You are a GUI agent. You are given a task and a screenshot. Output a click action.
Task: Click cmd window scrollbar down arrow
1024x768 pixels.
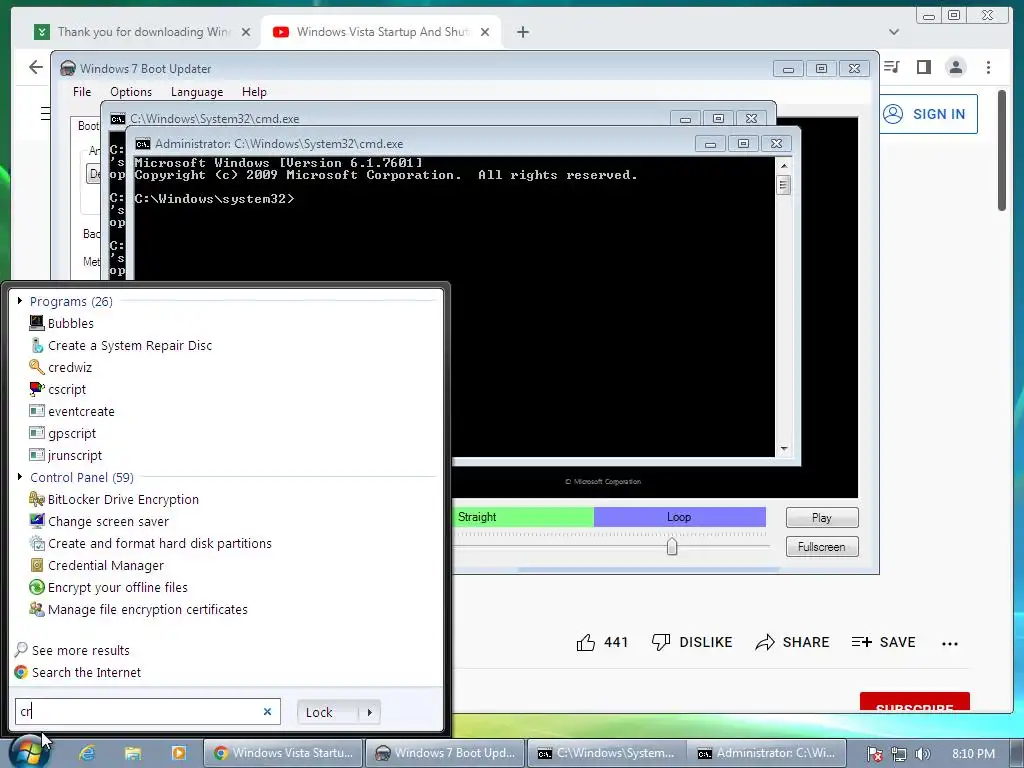[x=784, y=449]
